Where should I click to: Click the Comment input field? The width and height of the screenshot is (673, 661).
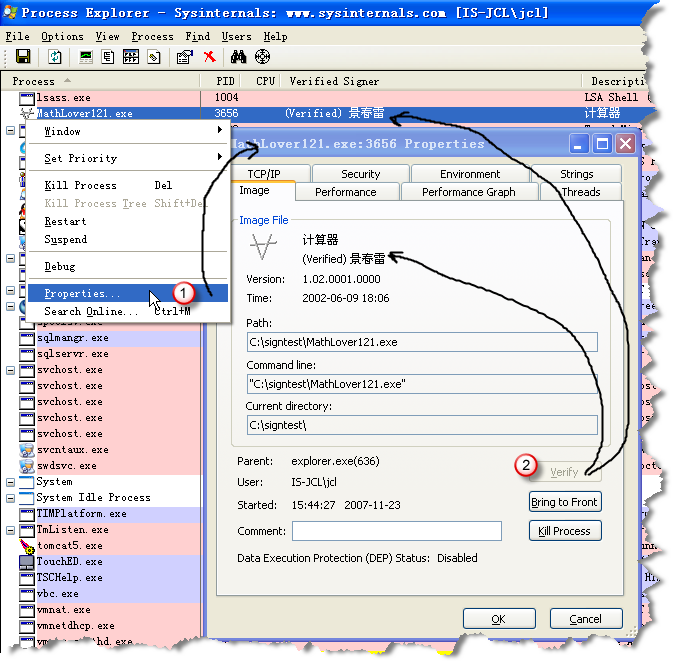click(397, 531)
